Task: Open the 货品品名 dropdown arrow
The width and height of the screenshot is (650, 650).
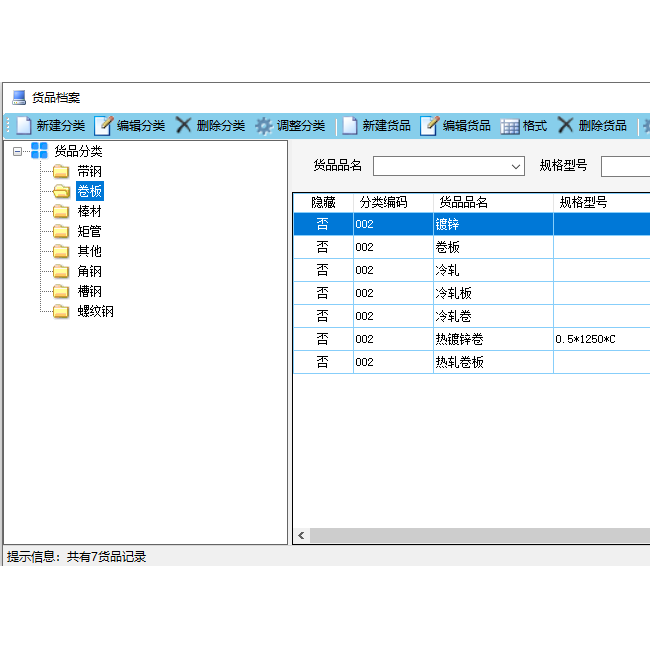Action: click(x=516, y=166)
